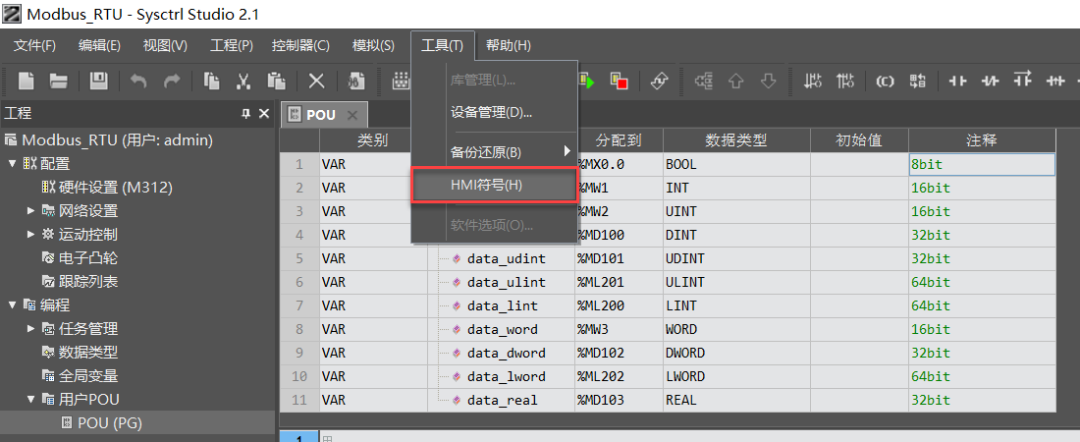Click the Save floppy disk icon
Image resolution: width=1080 pixels, height=442 pixels.
point(98,81)
